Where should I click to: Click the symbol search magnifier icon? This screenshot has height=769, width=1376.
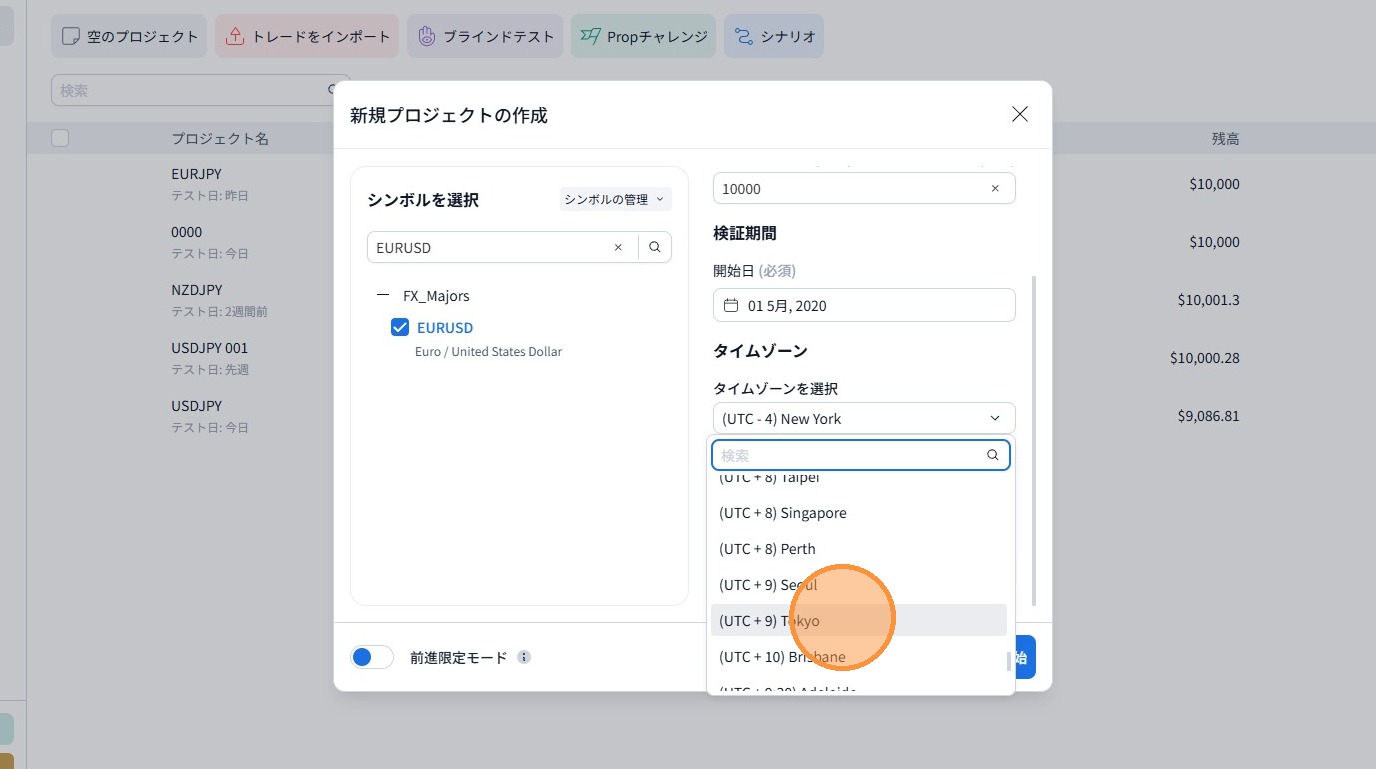point(655,247)
